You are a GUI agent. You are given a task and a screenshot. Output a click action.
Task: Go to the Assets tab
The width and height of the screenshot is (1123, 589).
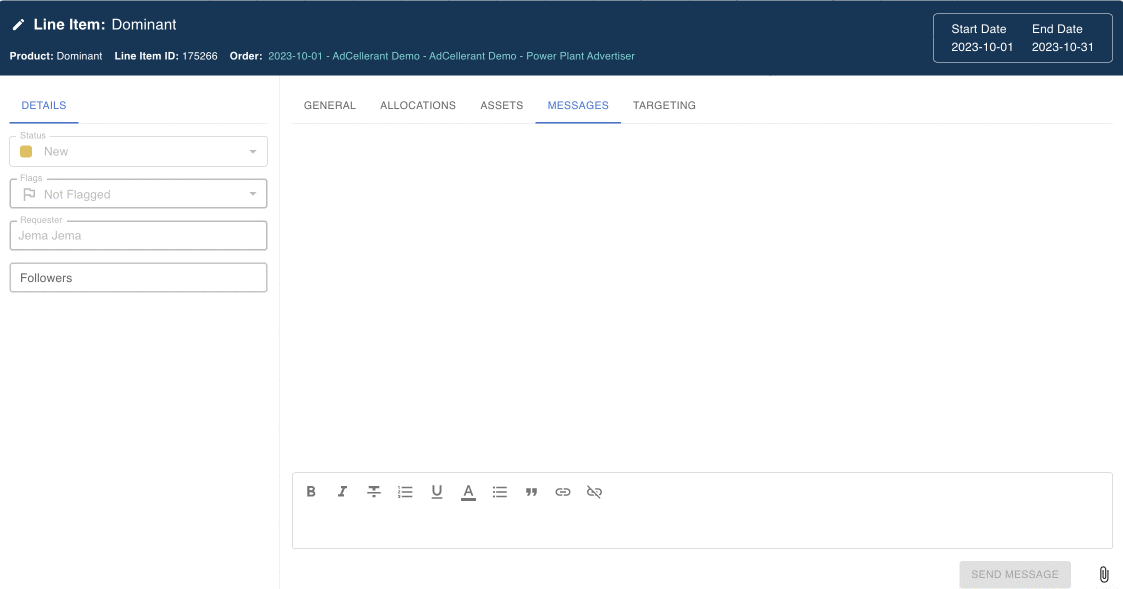click(501, 105)
